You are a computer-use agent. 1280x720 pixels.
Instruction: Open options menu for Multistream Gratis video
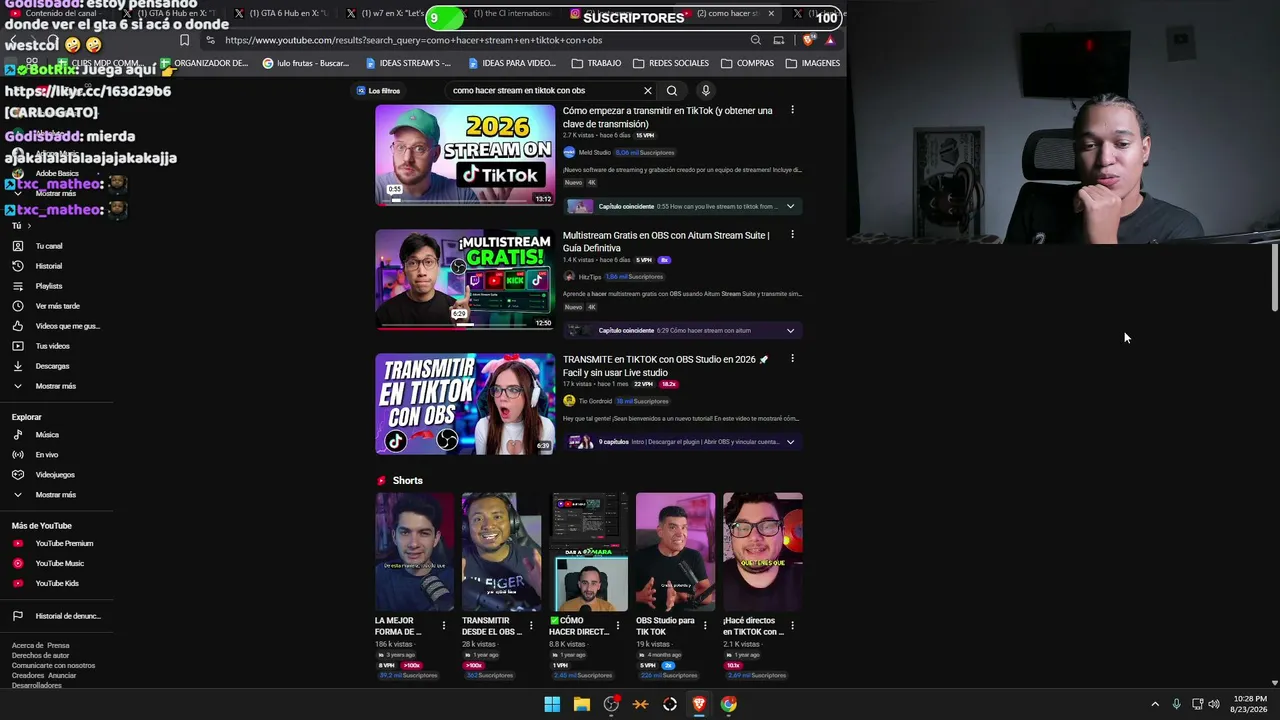[793, 234]
